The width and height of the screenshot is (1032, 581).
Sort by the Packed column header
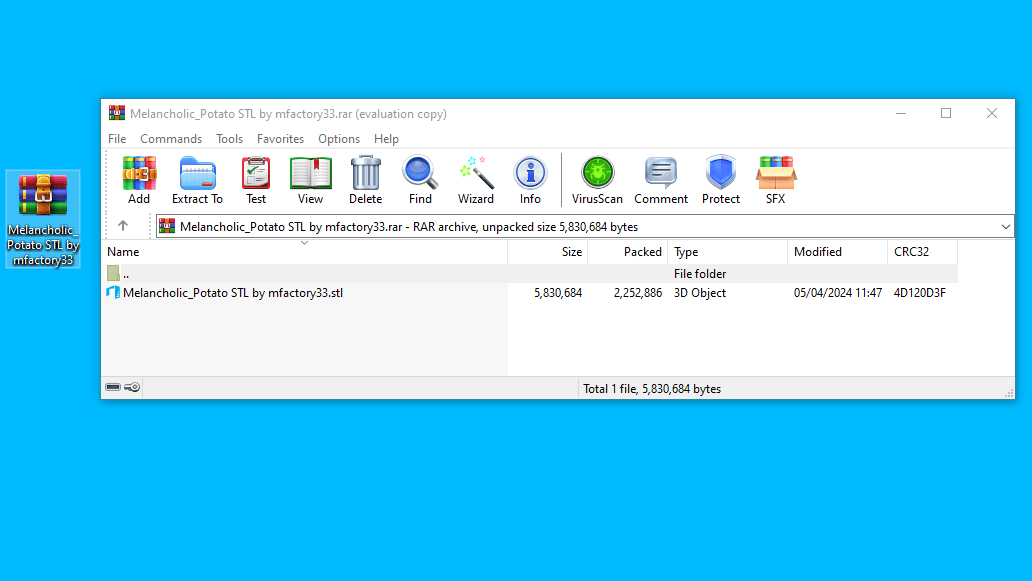pyautogui.click(x=628, y=252)
